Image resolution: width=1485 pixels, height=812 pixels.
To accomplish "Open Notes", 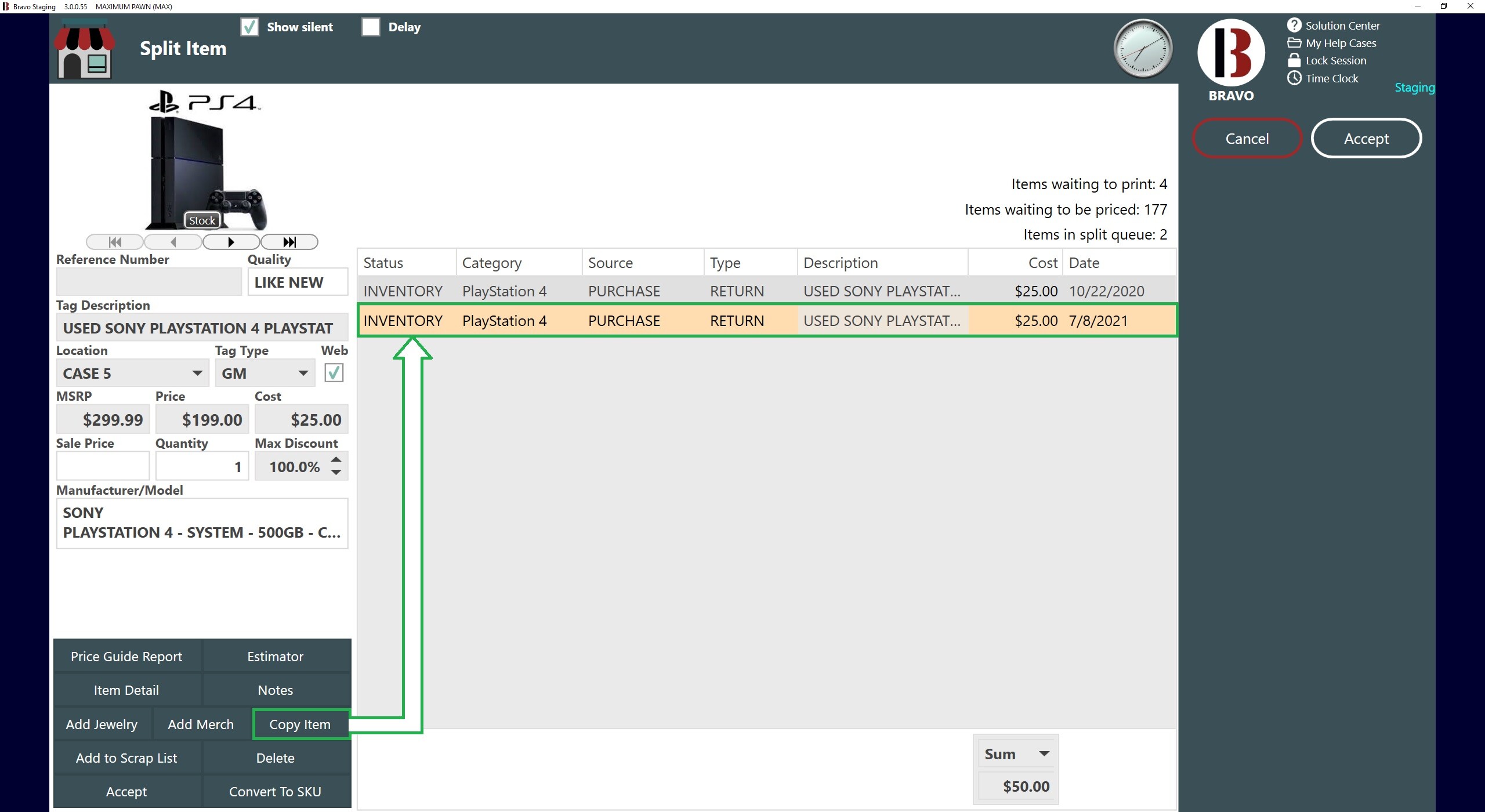I will click(x=276, y=690).
